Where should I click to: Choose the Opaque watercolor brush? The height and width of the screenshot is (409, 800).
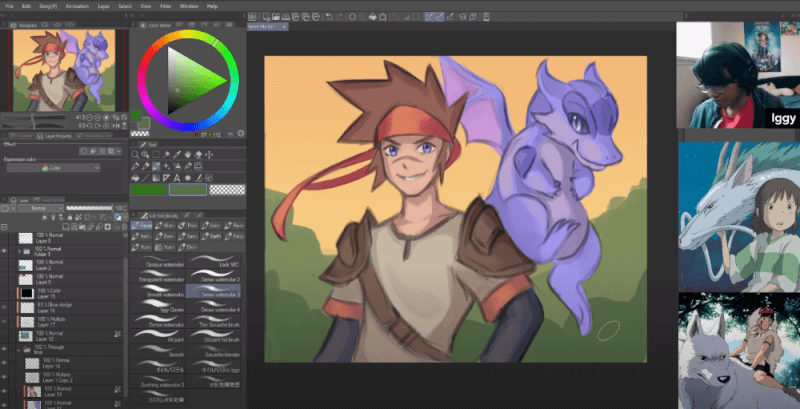pyautogui.click(x=157, y=263)
